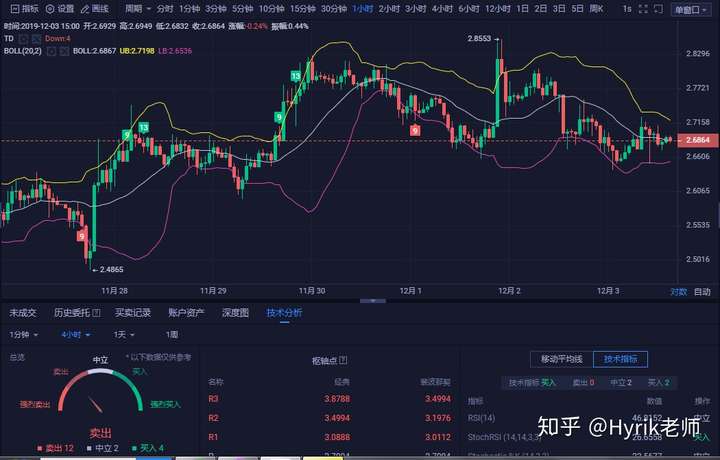720x460 pixels.
Task: Click the R3 classic value 3.8788
Action: [337, 399]
